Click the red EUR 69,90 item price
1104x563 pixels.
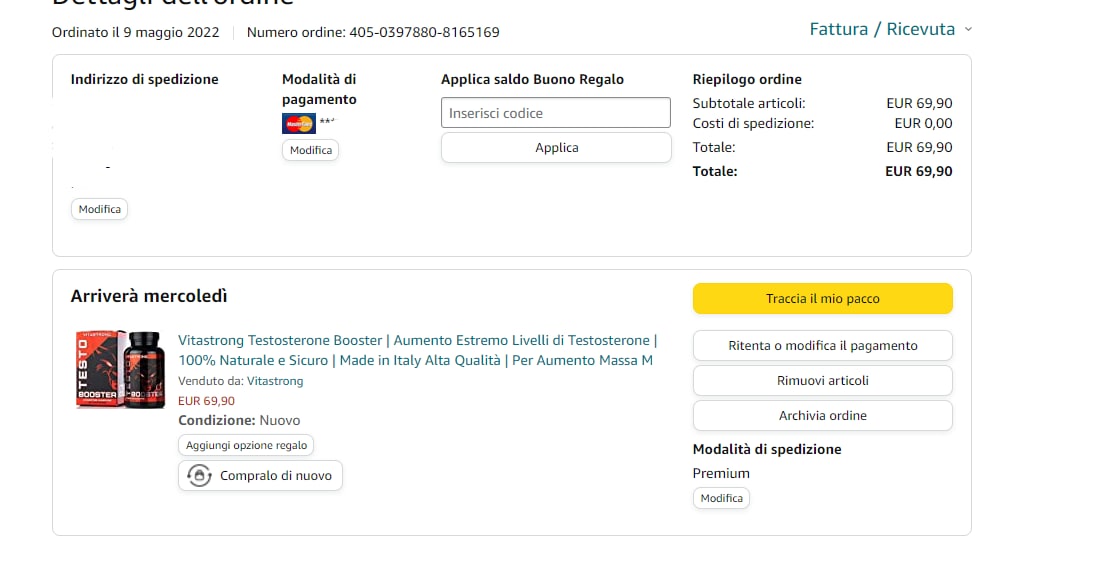[206, 401]
